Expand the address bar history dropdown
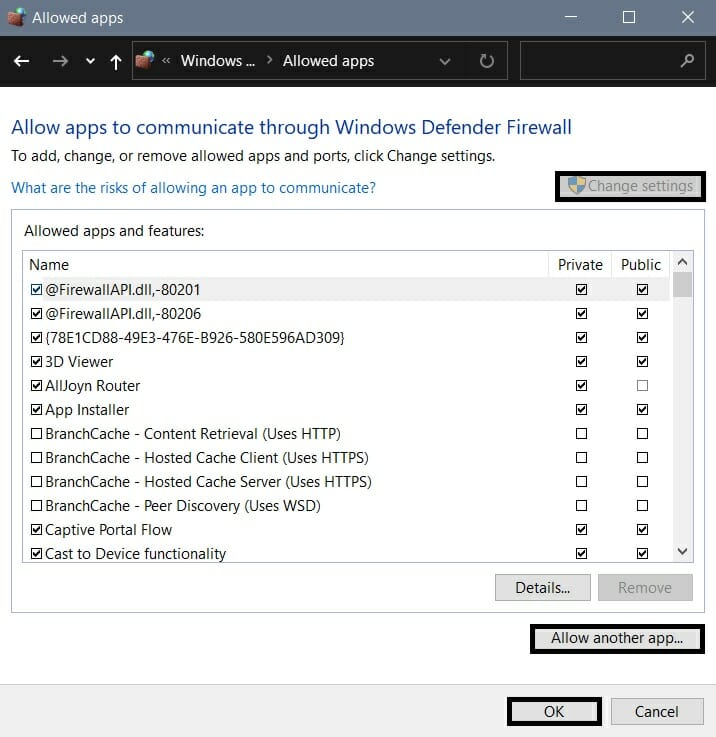 click(x=445, y=61)
